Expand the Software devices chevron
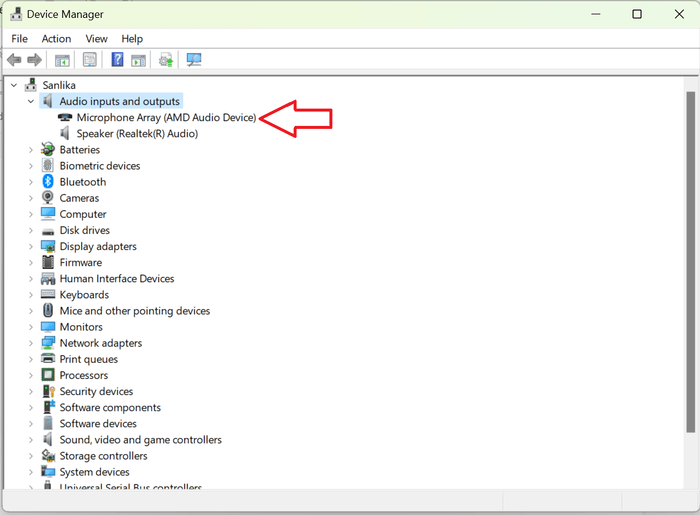700x515 pixels. point(31,424)
